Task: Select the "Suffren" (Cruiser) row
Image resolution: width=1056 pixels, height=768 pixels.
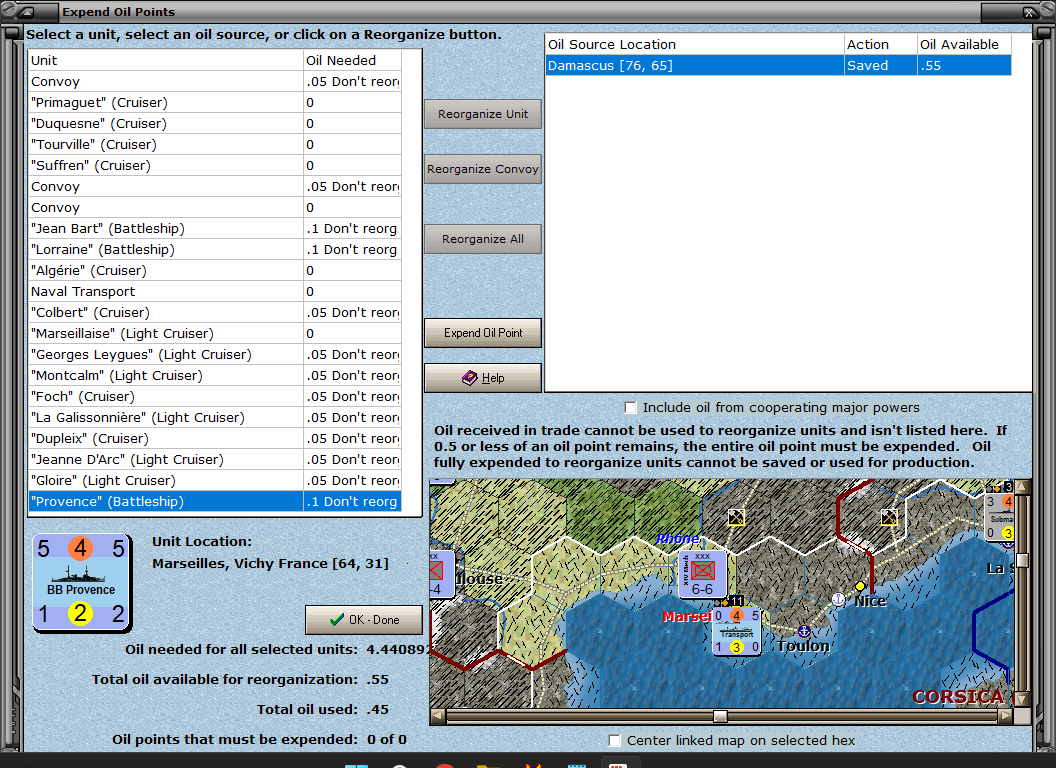Action: coord(215,165)
